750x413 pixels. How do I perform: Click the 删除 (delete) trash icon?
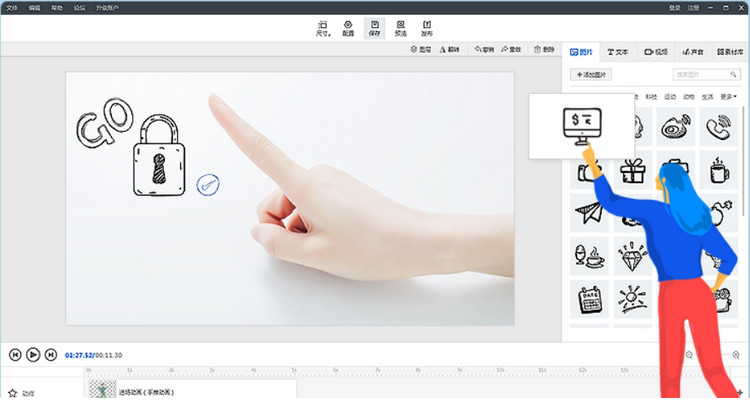(545, 49)
